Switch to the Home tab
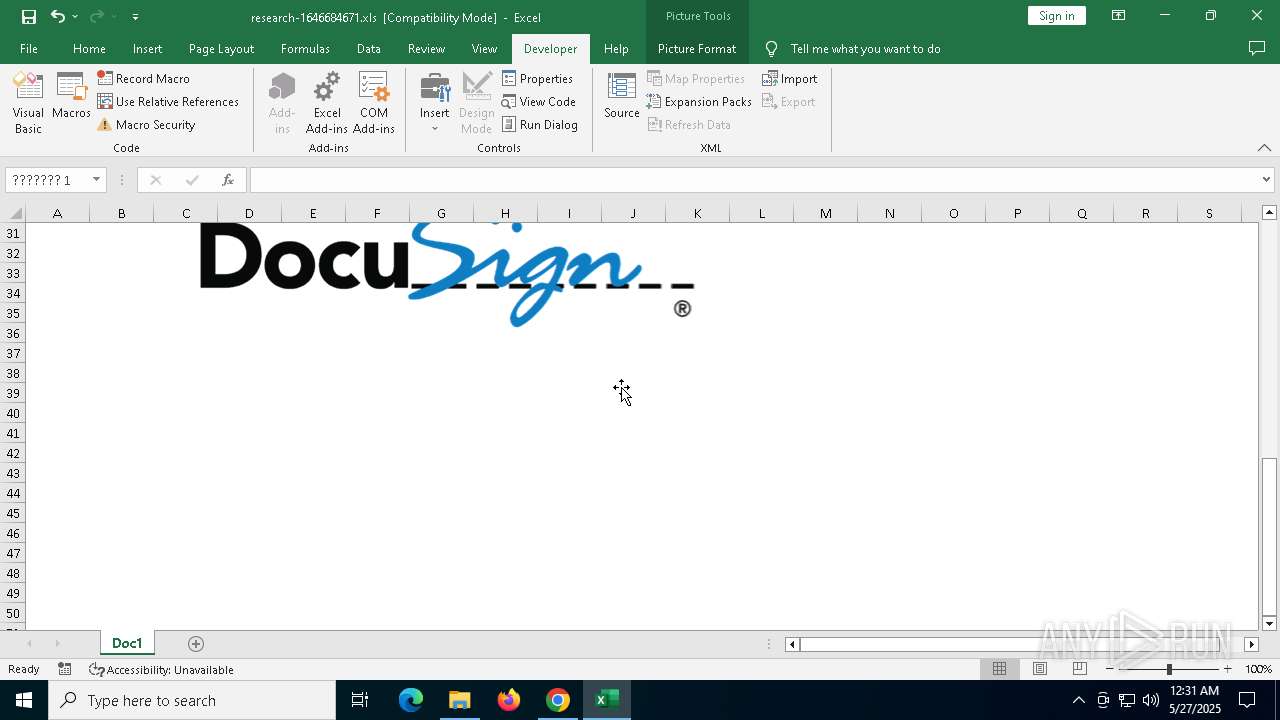The width and height of the screenshot is (1280, 720). tap(89, 48)
